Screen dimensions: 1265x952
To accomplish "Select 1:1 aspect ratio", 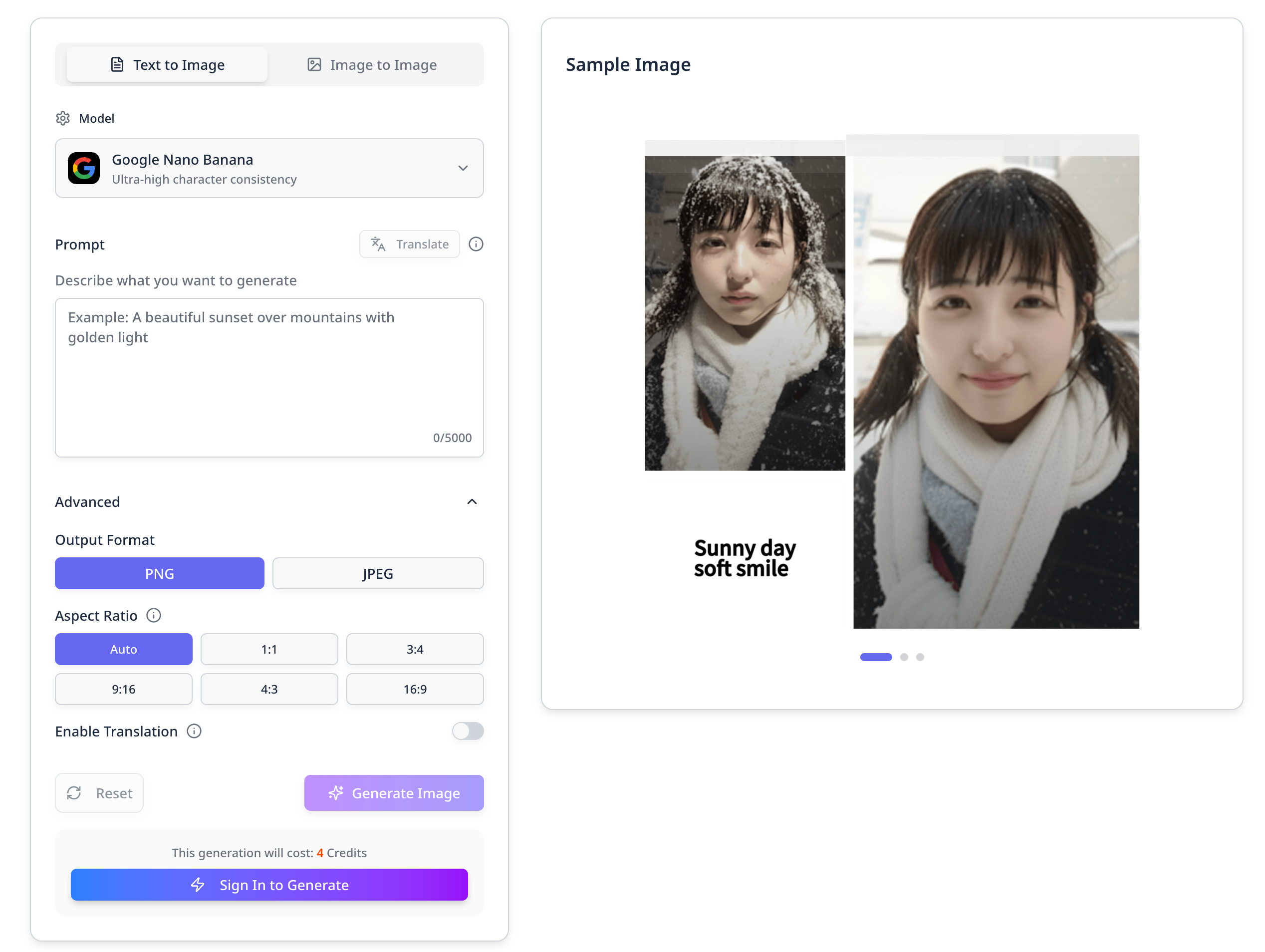I will (x=269, y=649).
